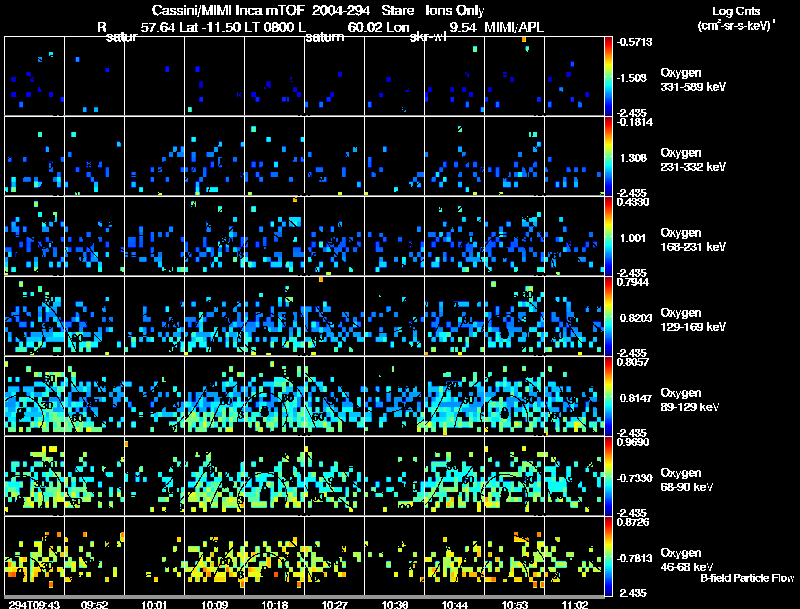Click the color bar beside Oxygen 68-90 keV
Image resolution: width=800 pixels, height=609 pixels.
608,476
